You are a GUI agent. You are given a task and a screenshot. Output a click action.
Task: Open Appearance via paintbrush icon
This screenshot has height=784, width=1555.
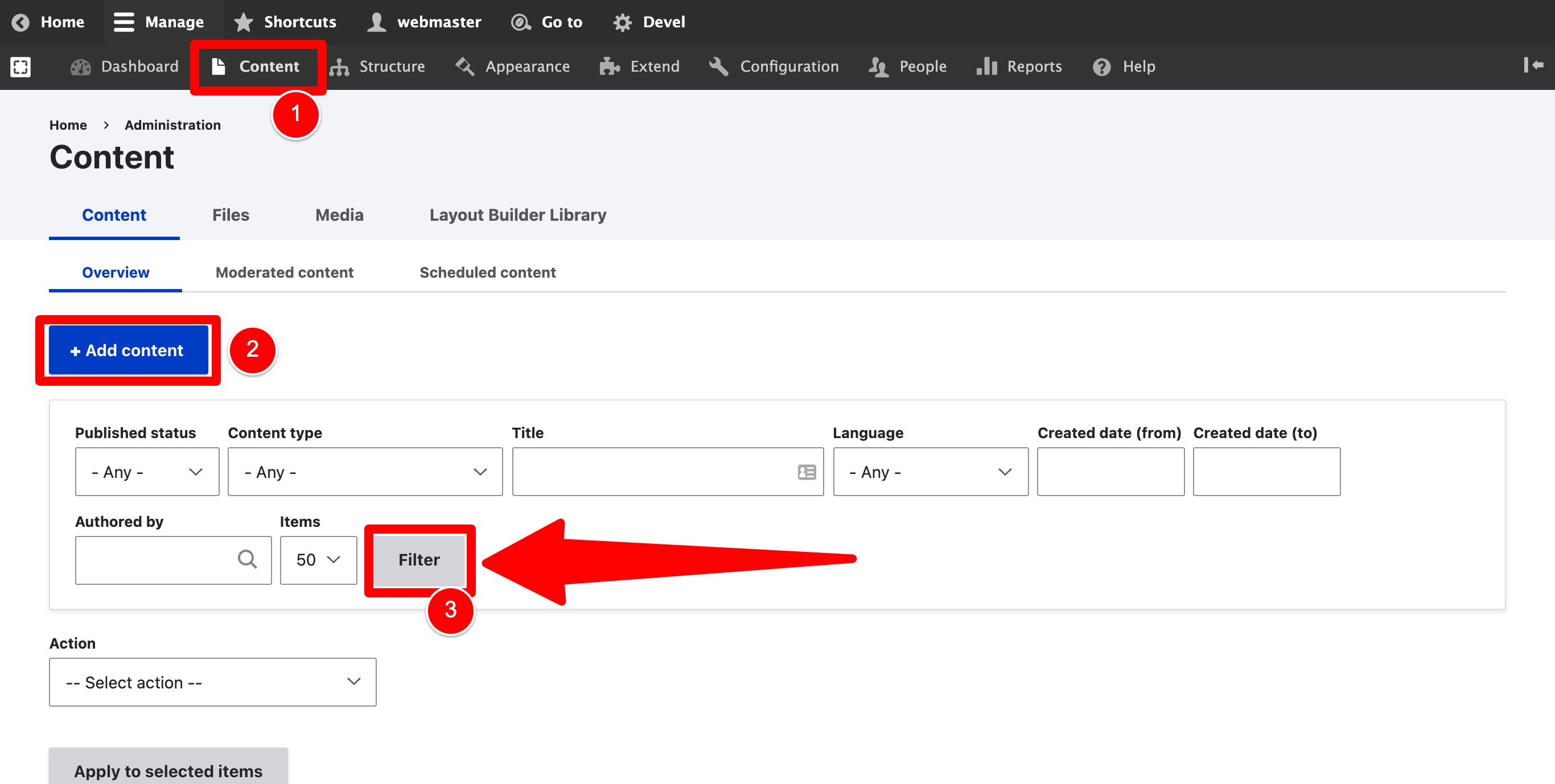tap(465, 67)
